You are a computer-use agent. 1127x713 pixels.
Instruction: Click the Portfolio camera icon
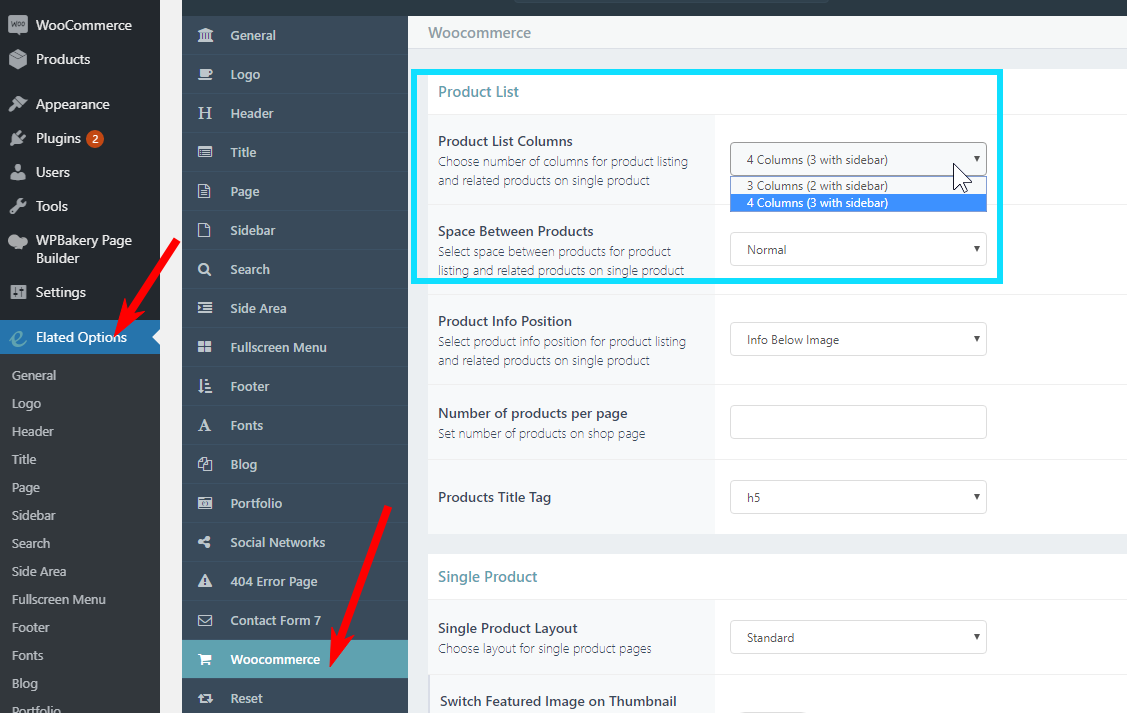tap(206, 503)
